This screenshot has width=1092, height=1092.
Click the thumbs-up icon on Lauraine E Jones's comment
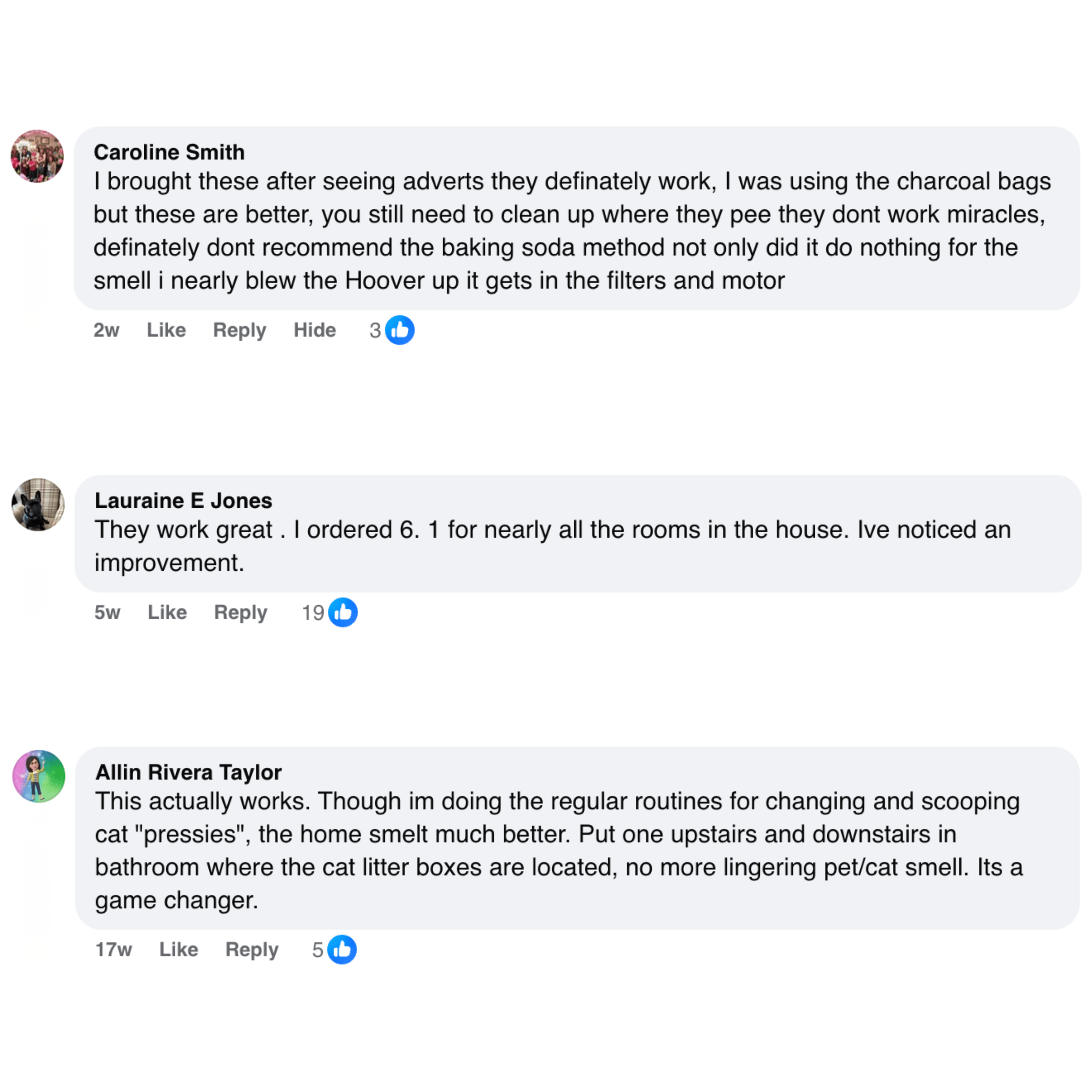[x=343, y=612]
